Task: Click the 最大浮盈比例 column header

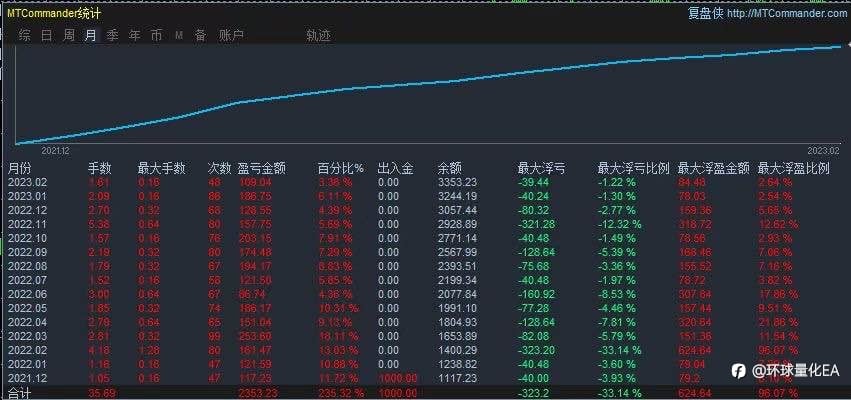Action: 793,168
